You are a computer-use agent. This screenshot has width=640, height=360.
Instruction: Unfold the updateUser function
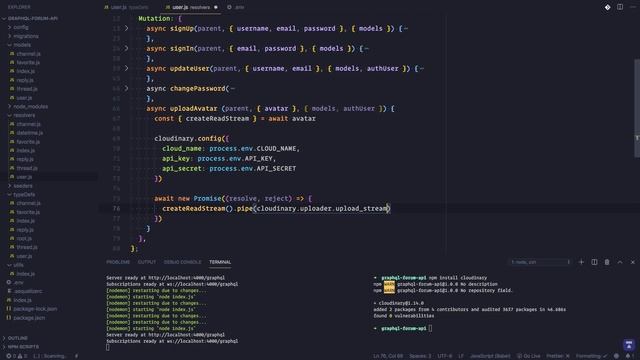[x=127, y=68]
